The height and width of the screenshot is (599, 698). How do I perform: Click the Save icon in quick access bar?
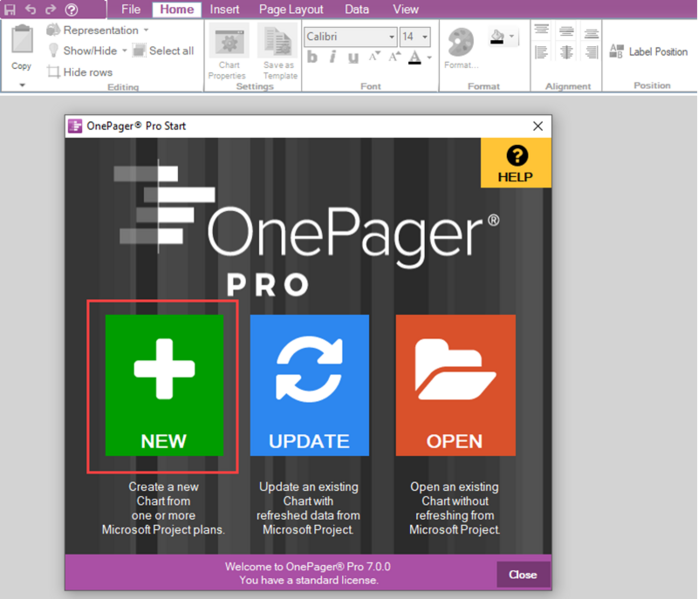(10, 9)
